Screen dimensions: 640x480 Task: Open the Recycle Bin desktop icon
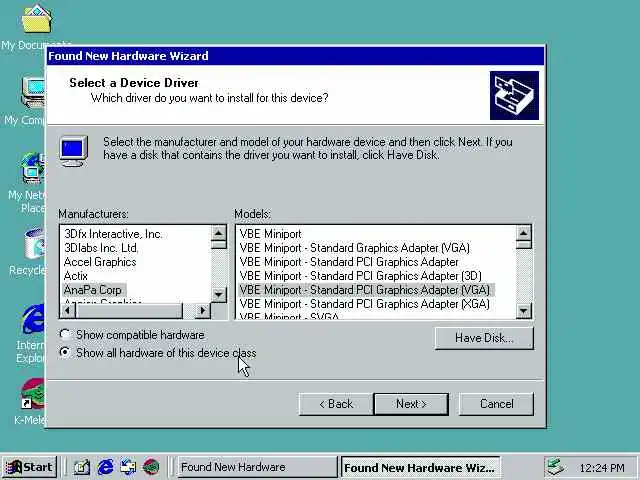click(34, 244)
